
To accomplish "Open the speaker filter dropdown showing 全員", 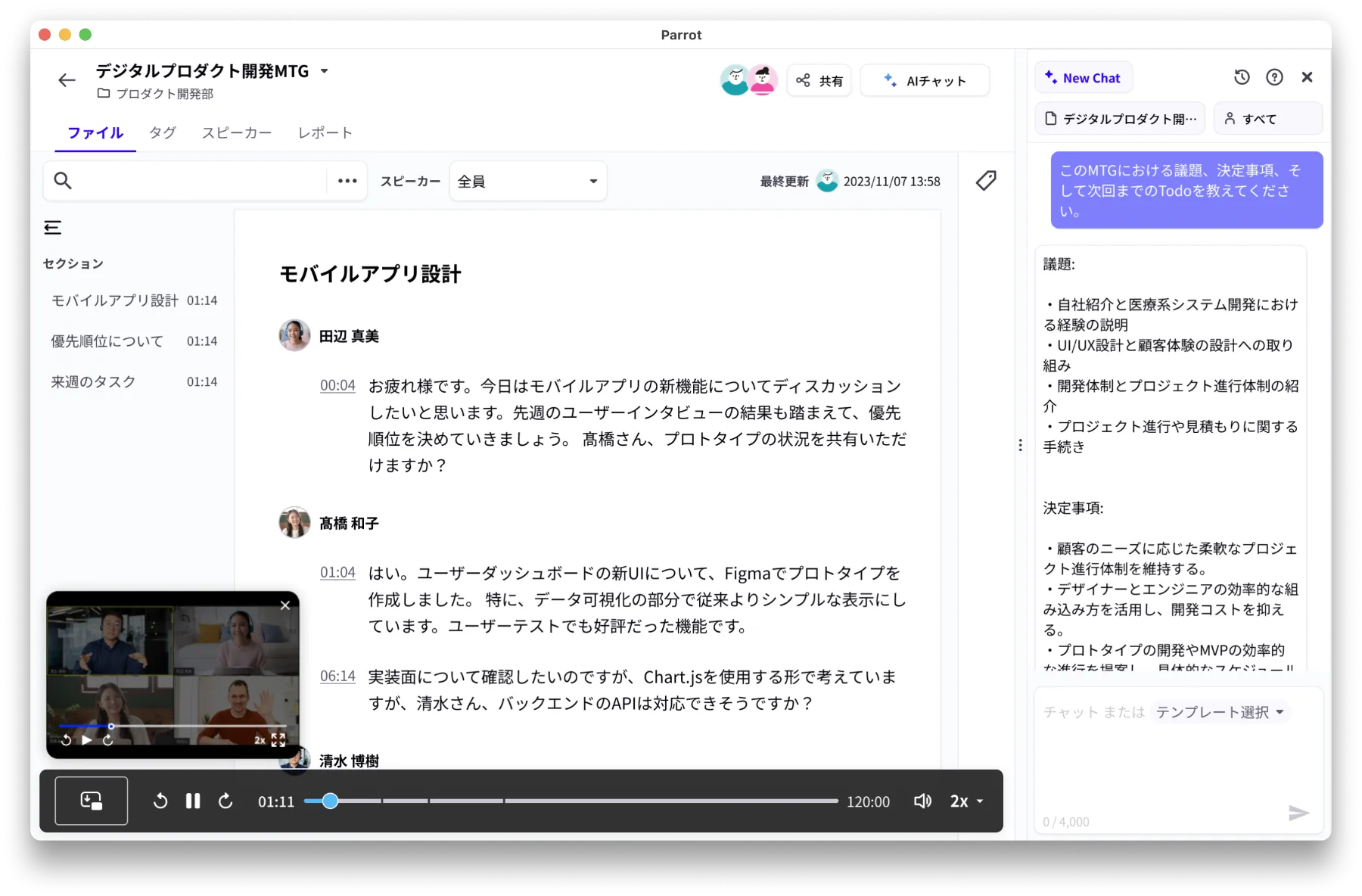I will click(527, 181).
